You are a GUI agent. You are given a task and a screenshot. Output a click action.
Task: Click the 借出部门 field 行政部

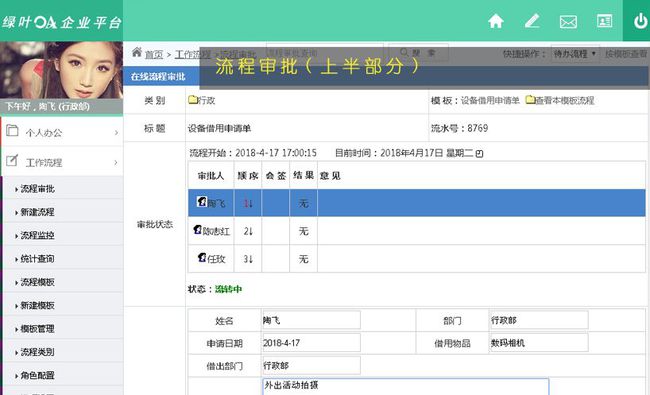311,366
